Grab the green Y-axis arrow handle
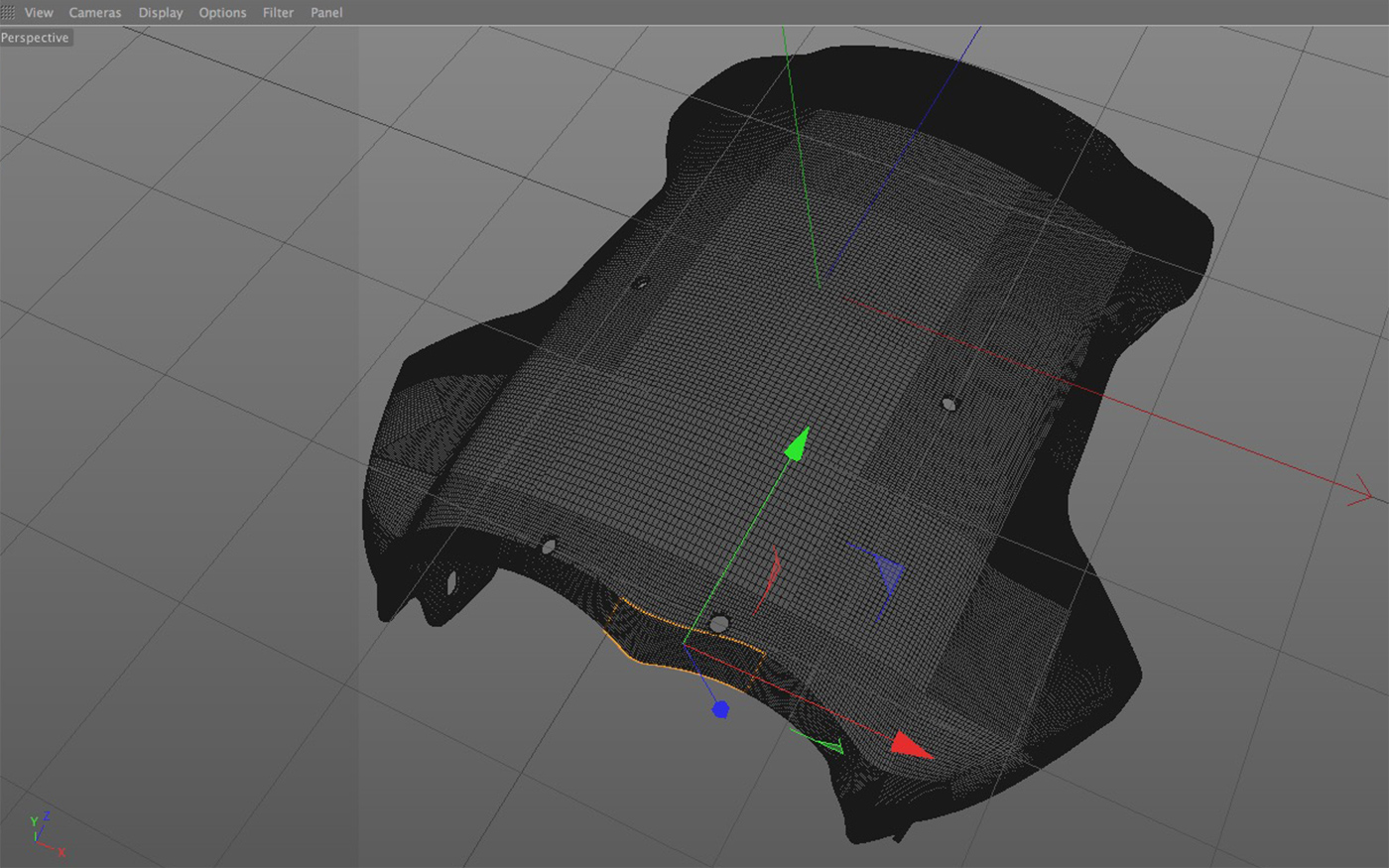 click(x=796, y=445)
